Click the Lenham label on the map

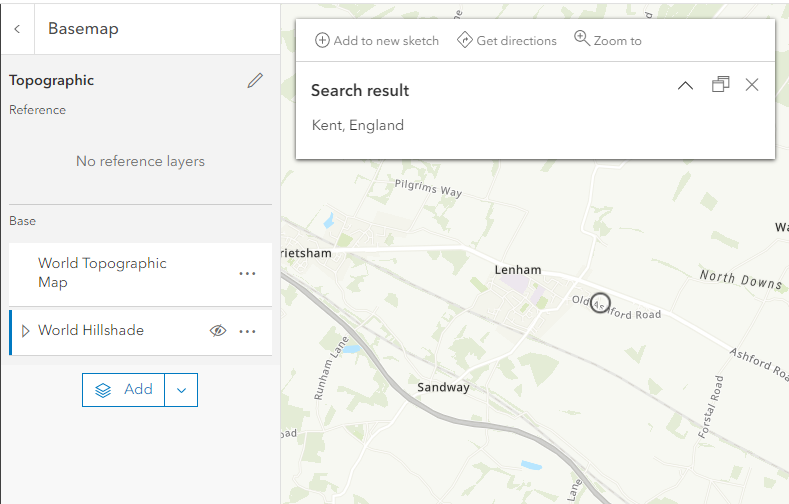[x=518, y=270]
